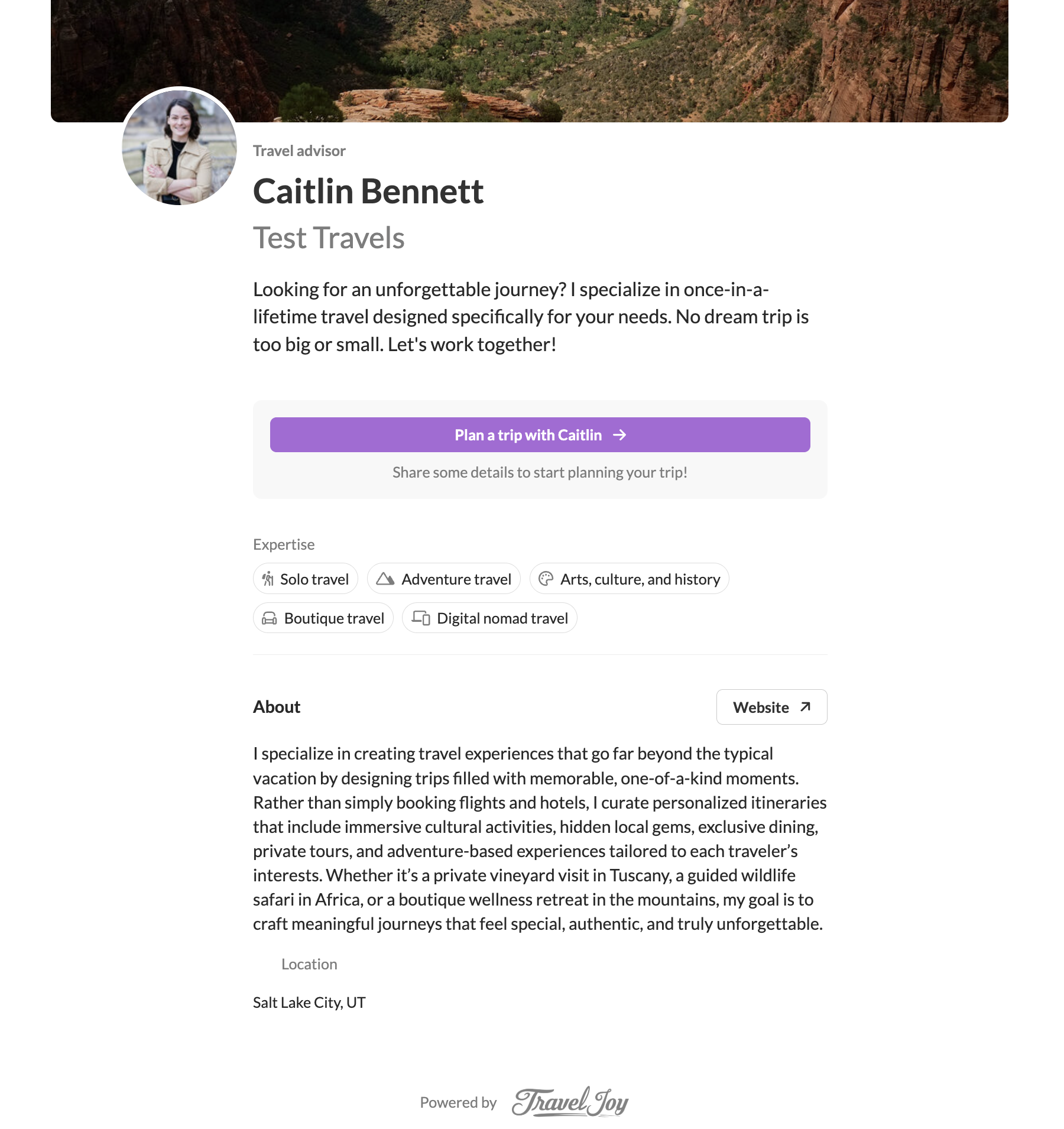This screenshot has height=1129, width=1064.
Task: Click the Arts palette icon
Action: click(546, 579)
